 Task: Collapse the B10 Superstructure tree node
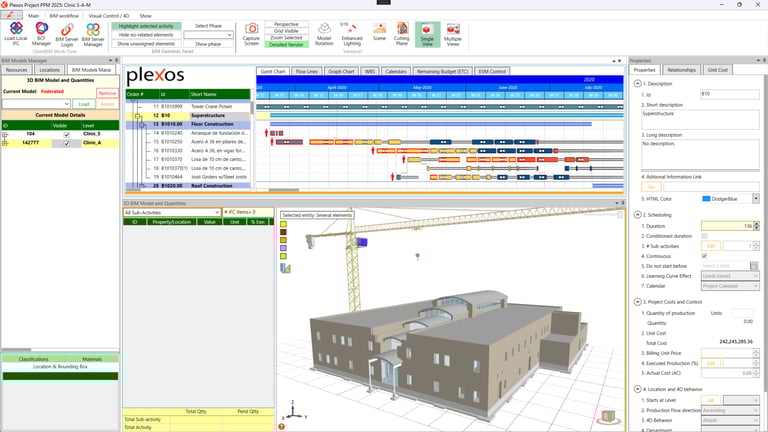138,116
